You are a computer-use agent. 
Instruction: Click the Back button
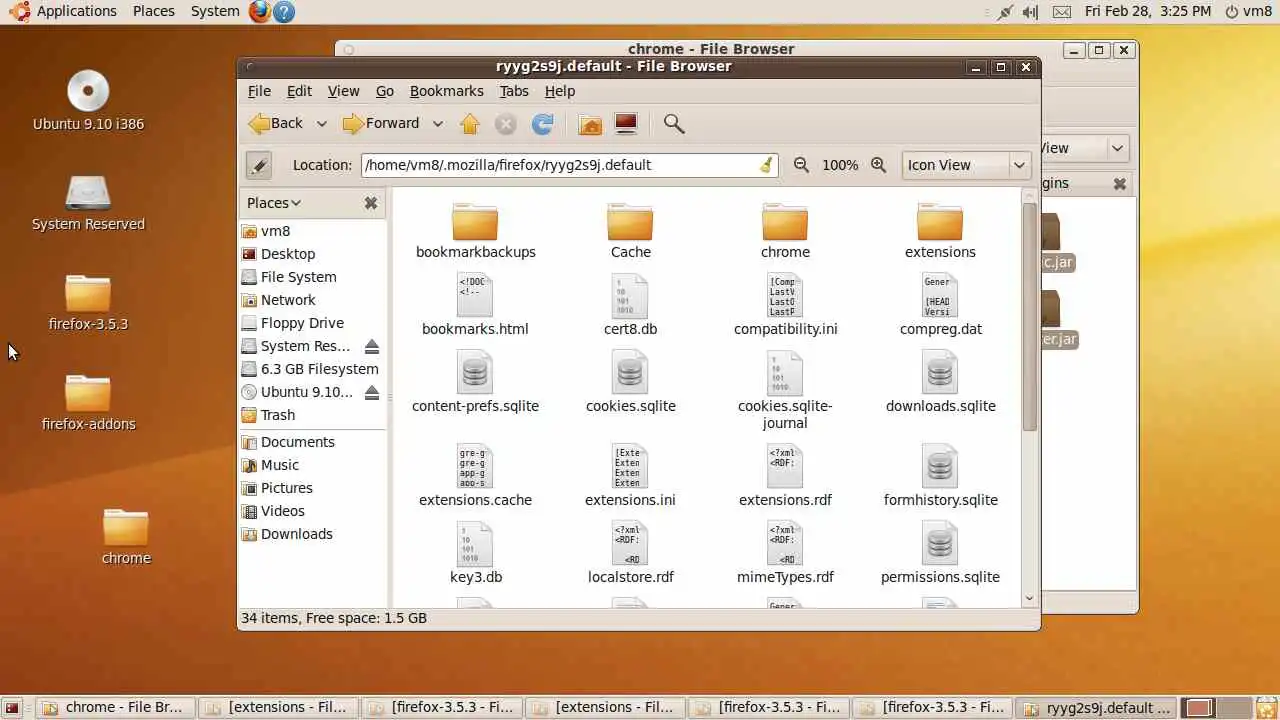(x=276, y=124)
